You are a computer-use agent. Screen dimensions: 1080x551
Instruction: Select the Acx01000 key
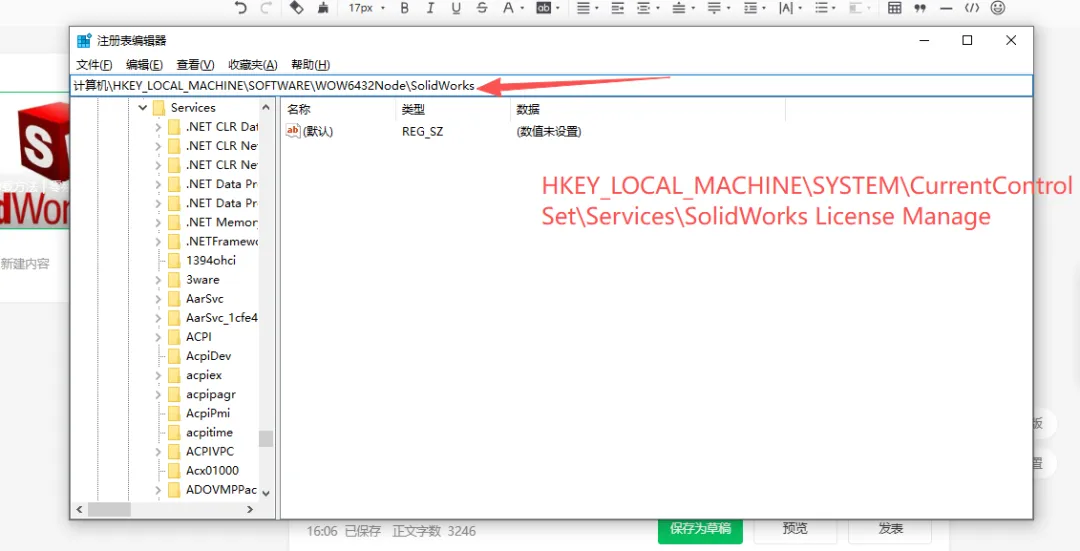(x=212, y=471)
